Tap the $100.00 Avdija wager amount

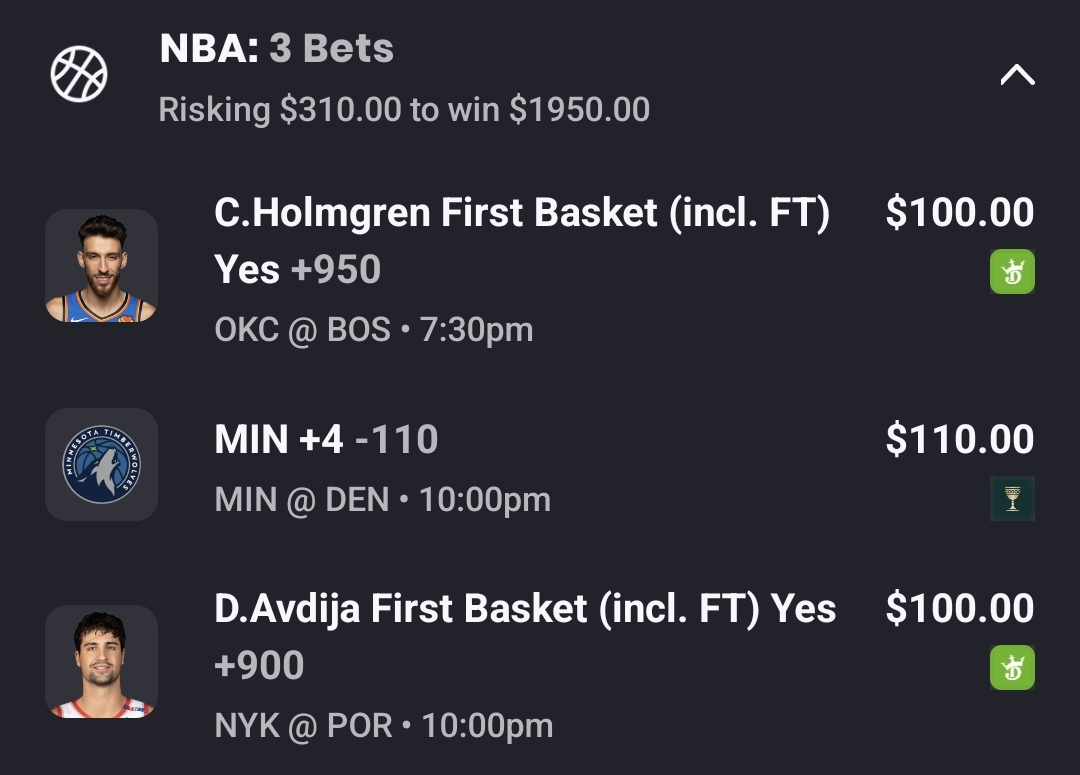(959, 609)
